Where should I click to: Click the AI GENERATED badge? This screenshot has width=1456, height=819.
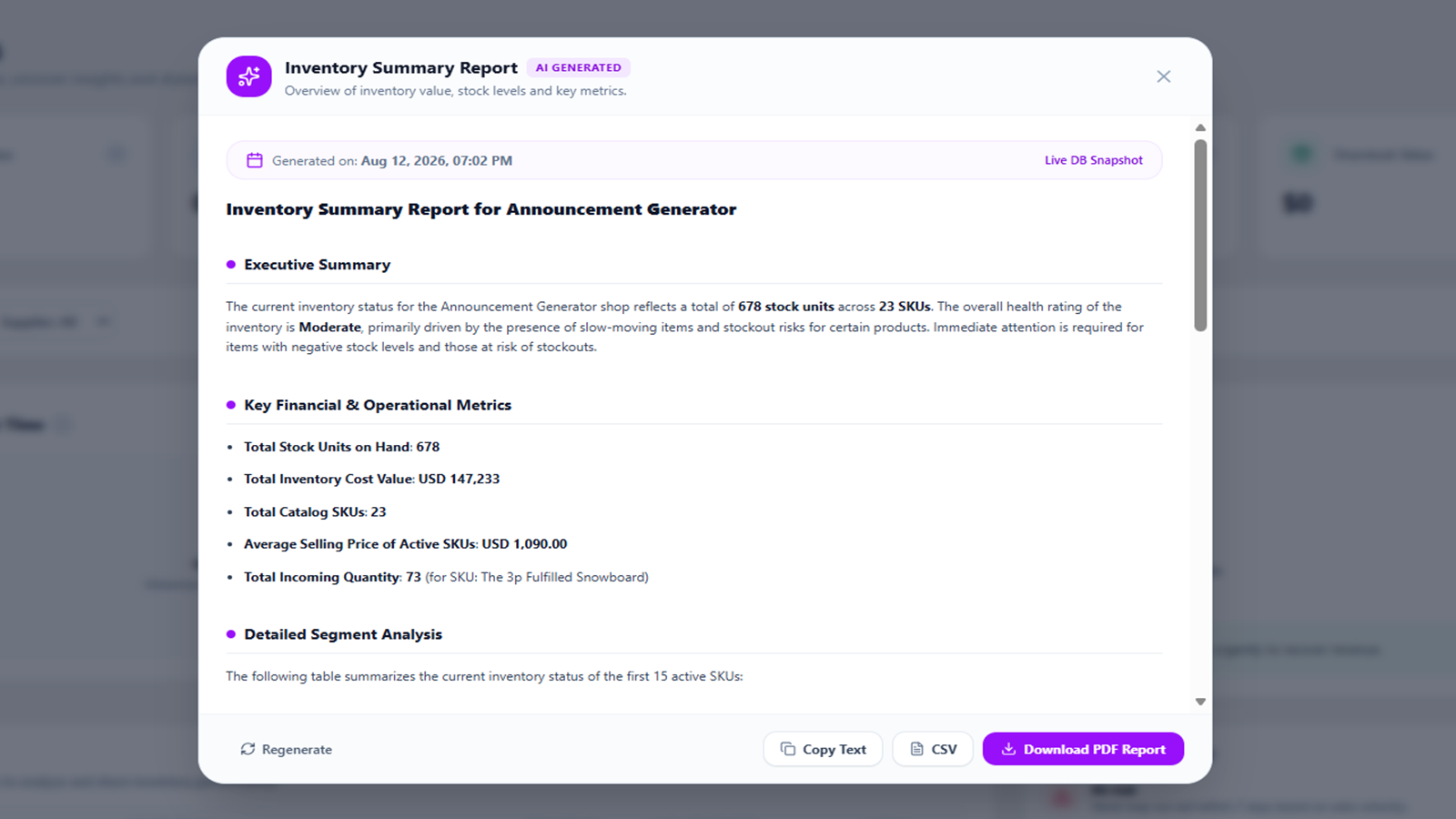579,67
